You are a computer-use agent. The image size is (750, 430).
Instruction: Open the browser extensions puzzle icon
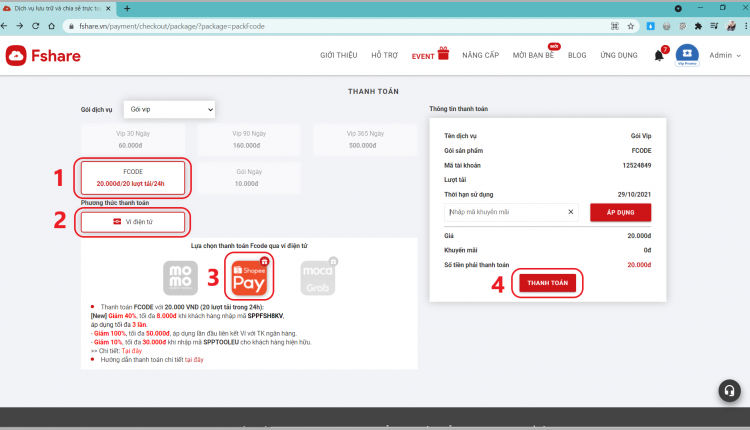(698, 26)
